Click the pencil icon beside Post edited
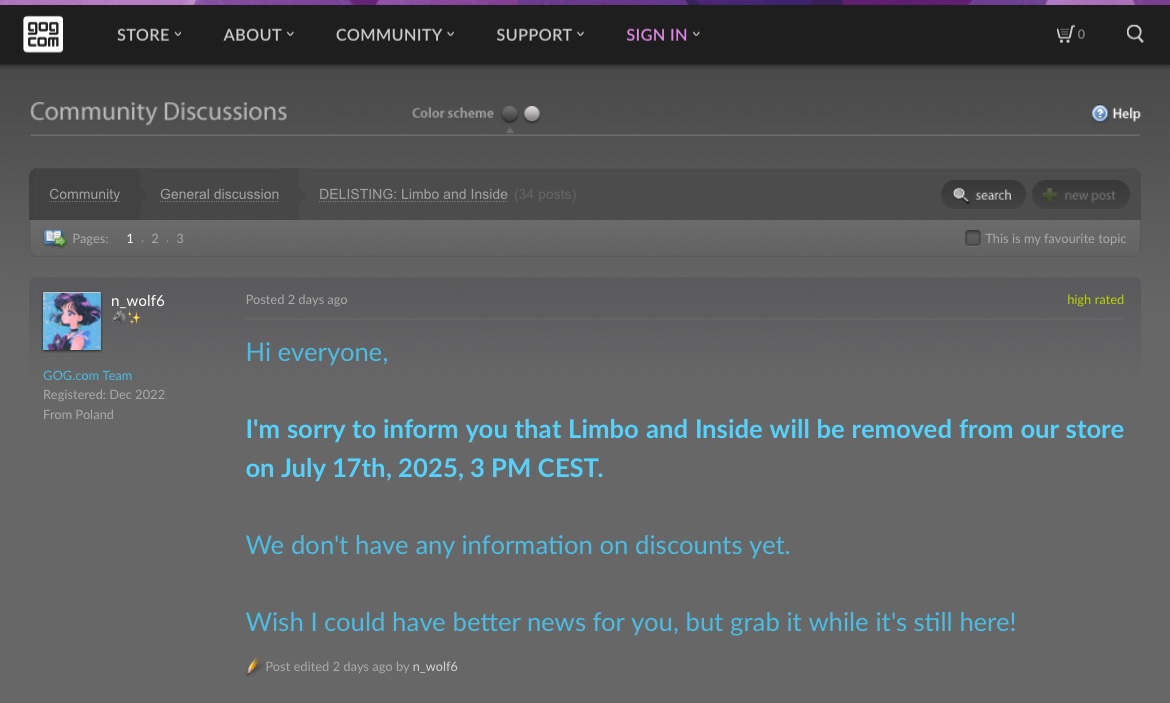 click(252, 666)
